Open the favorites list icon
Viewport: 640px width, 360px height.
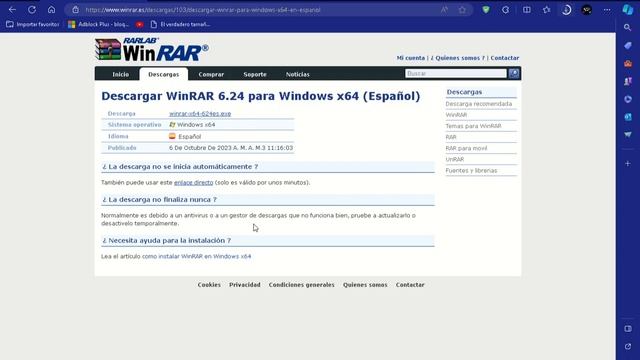tap(547, 10)
